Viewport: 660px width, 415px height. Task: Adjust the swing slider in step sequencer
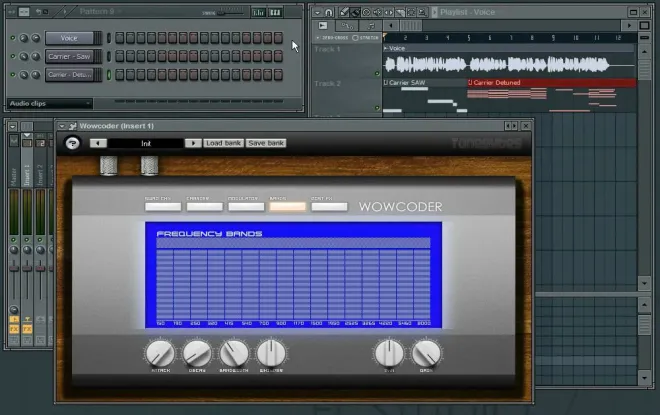click(x=230, y=13)
